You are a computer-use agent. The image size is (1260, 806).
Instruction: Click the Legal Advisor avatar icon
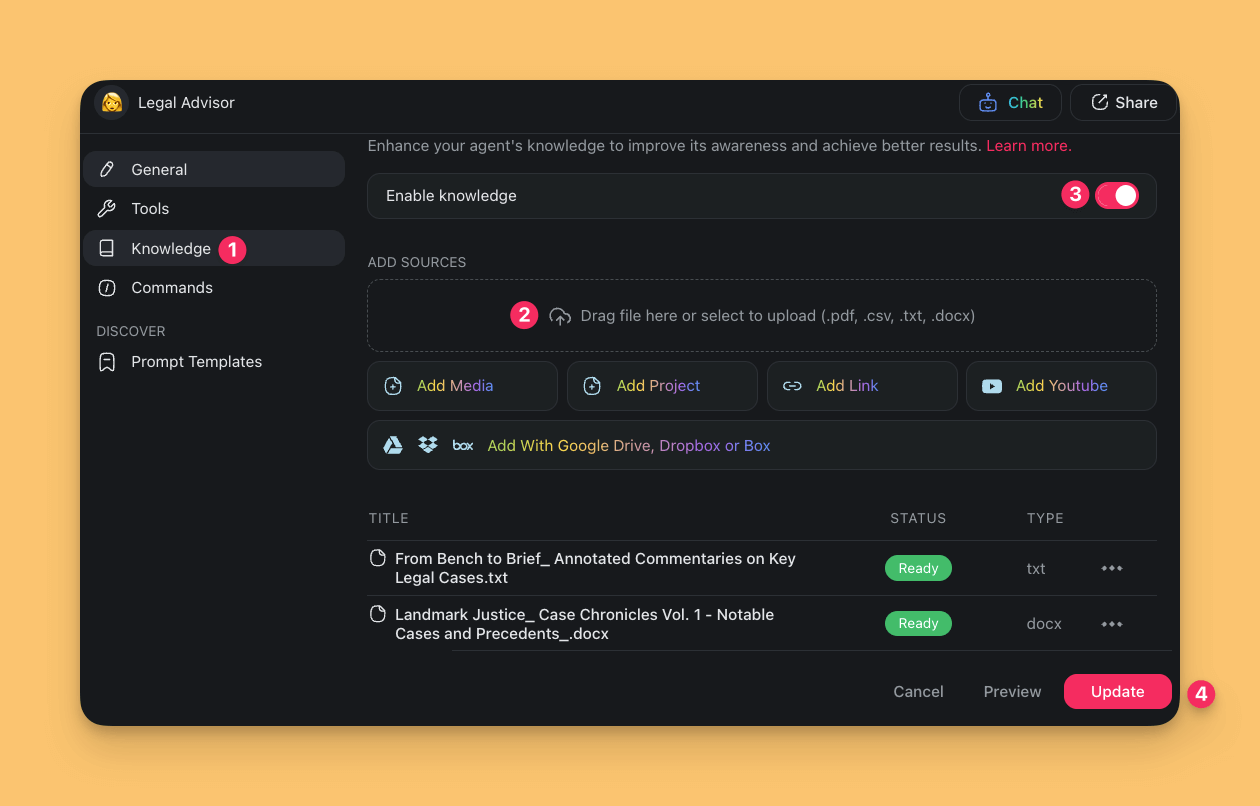click(x=112, y=102)
